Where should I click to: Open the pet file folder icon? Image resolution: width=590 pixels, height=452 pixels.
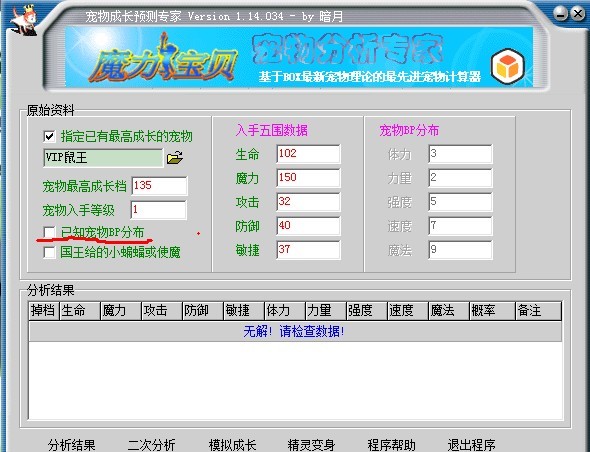coord(175,158)
